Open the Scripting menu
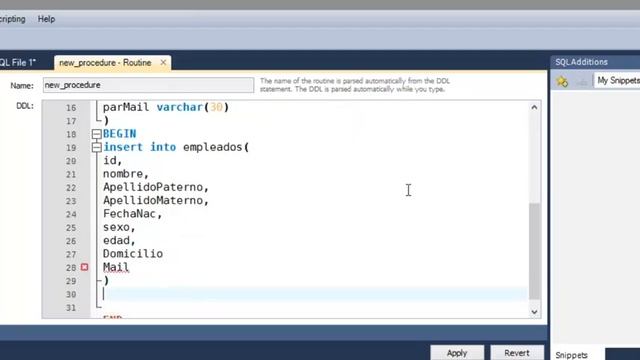The height and width of the screenshot is (360, 640). [12, 19]
